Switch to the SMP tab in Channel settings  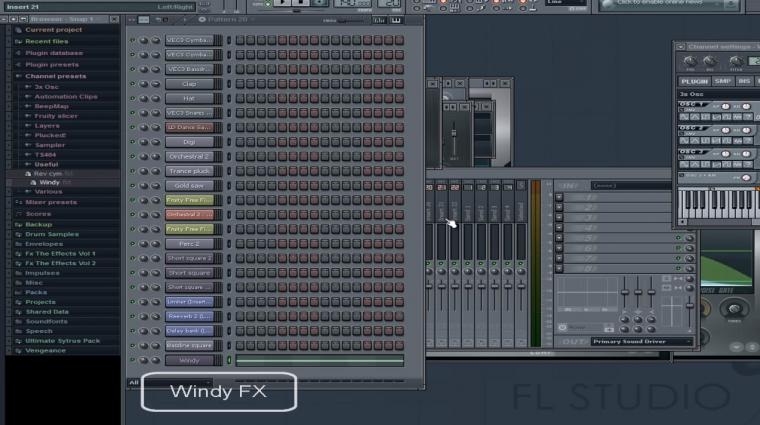(x=723, y=81)
